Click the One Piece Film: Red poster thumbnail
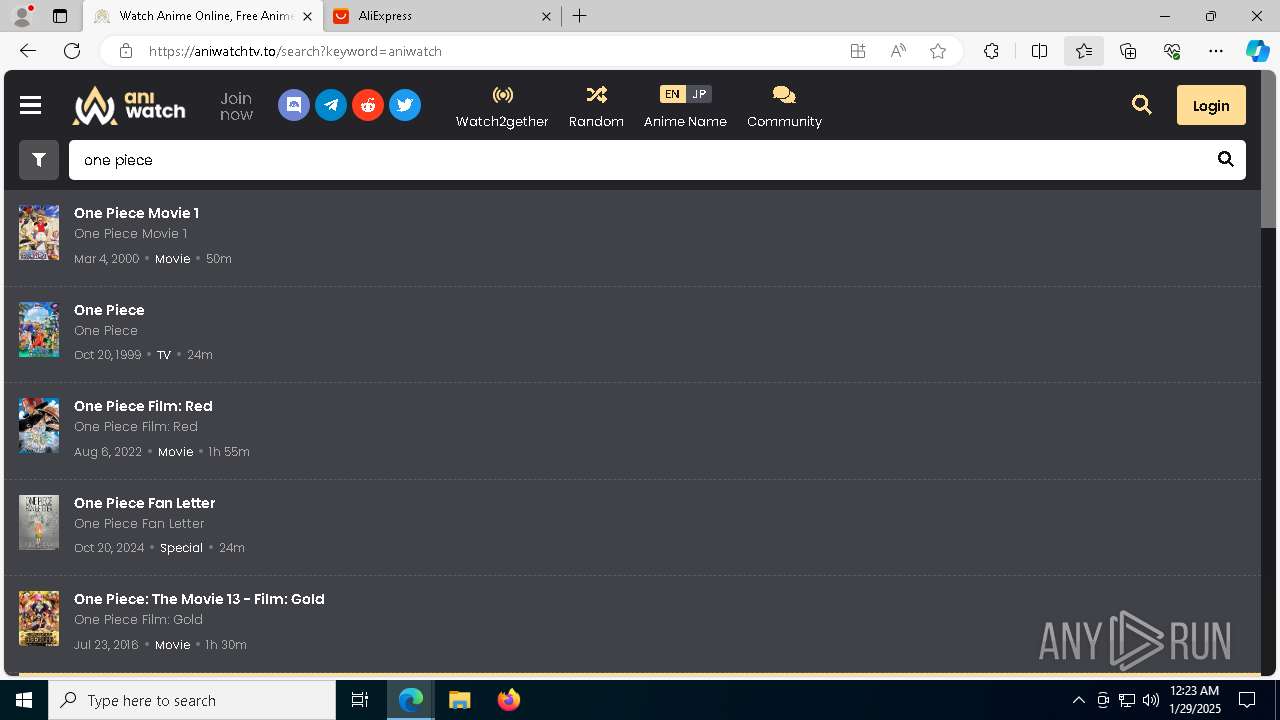 pos(39,426)
